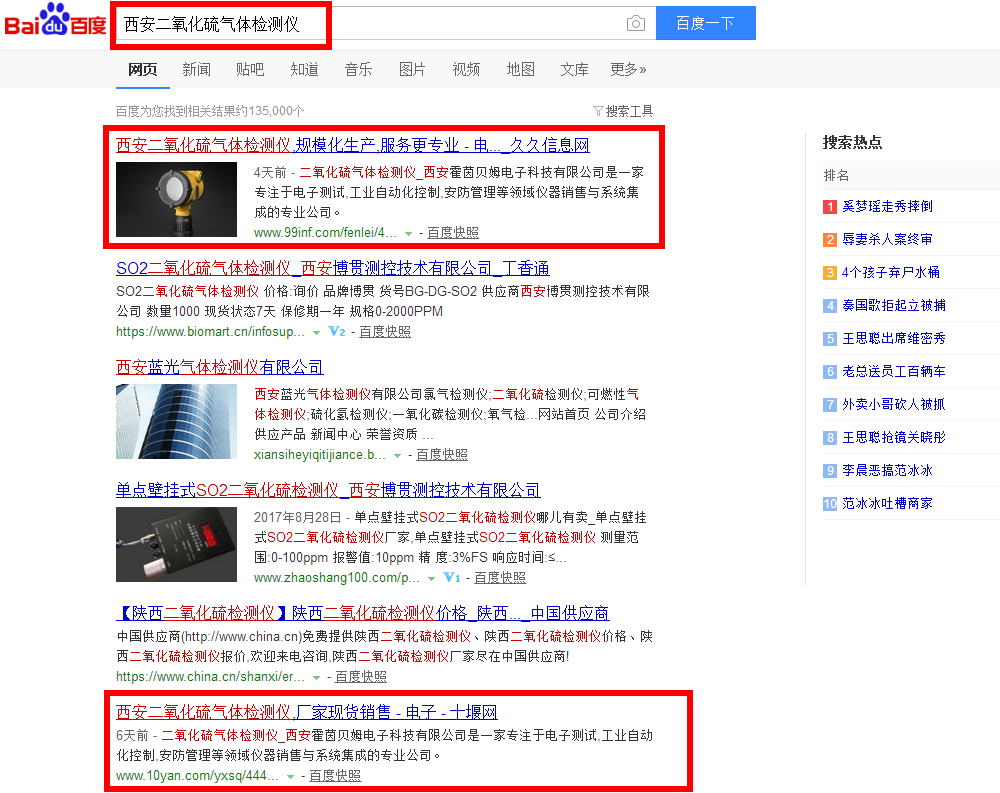
Task: Click glass building thumbnail
Action: coord(176,422)
